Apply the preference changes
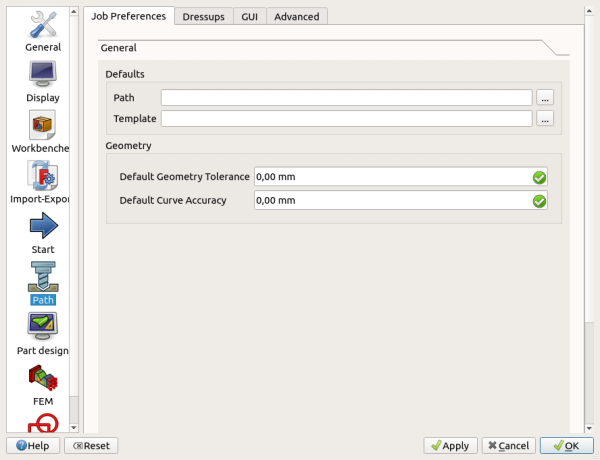Viewport: 600px width, 460px height. tap(450, 445)
